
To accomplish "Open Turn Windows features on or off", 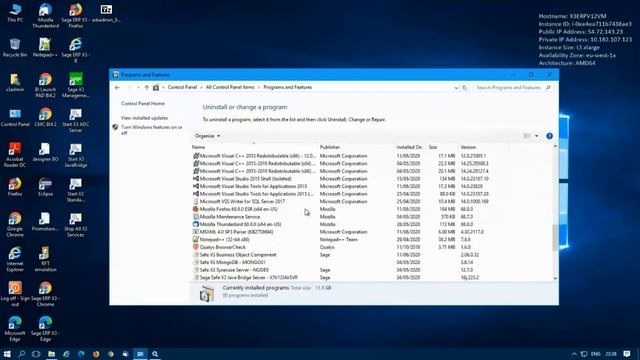I will [x=151, y=130].
